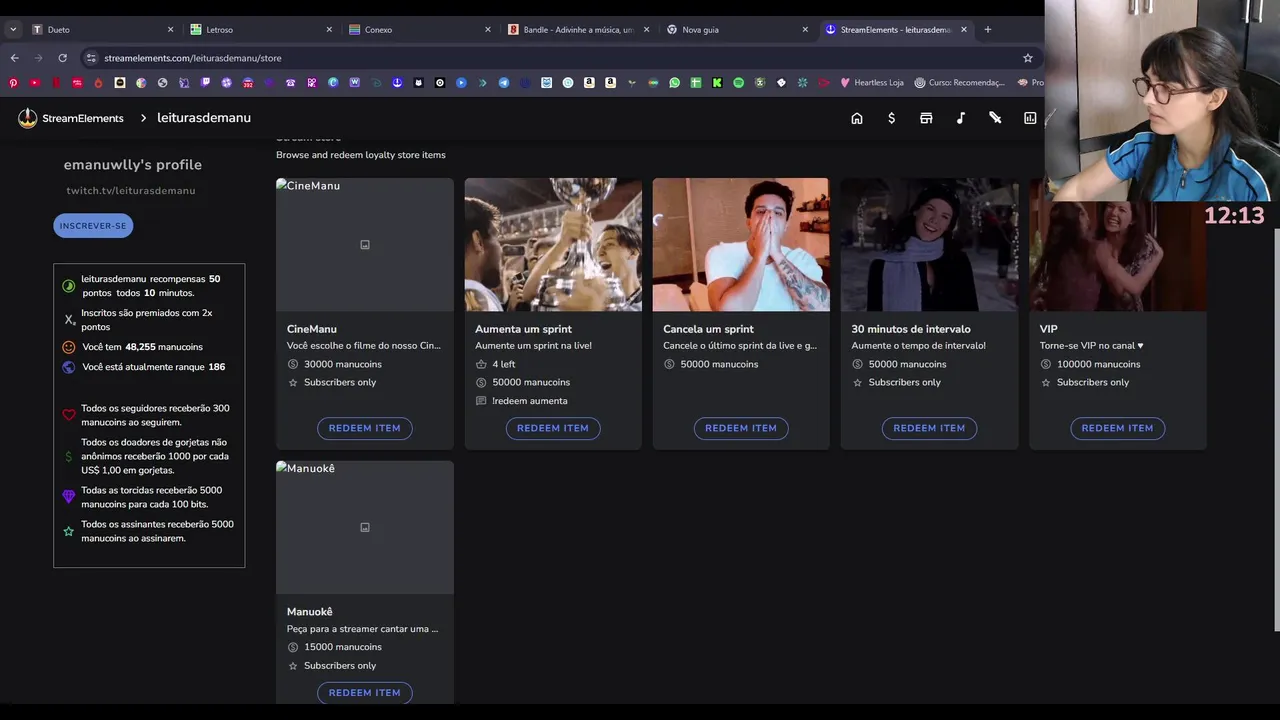Open the YouTube bookmark icon
1280x720 pixels.
point(34,83)
